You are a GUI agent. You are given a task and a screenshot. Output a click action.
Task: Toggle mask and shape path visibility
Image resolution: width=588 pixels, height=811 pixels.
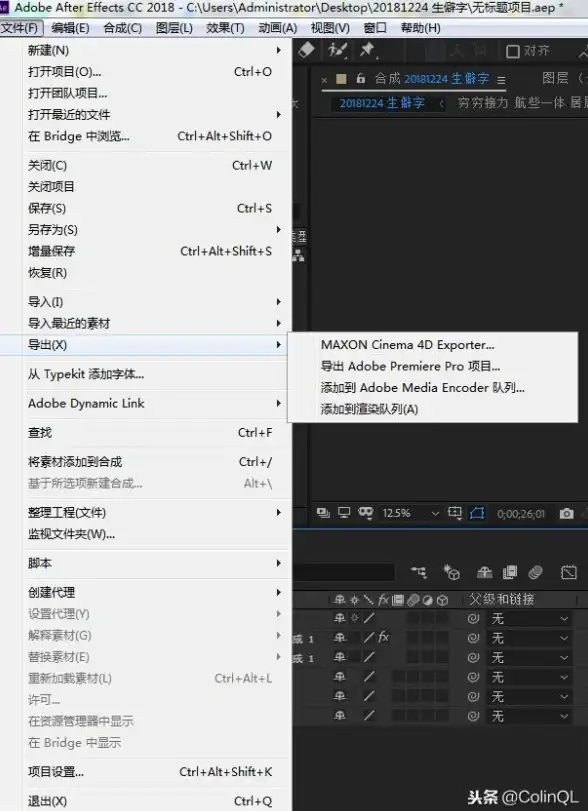pyautogui.click(x=477, y=513)
